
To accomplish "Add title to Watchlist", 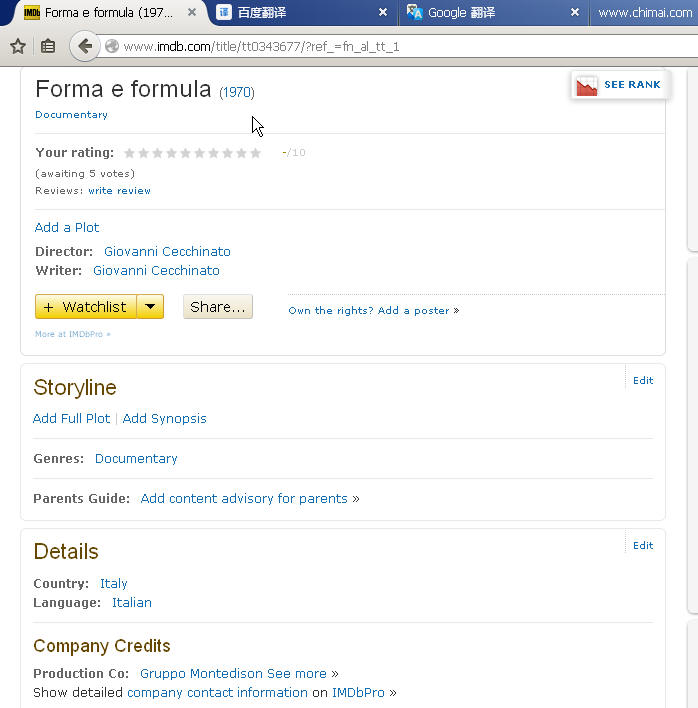I will (86, 307).
